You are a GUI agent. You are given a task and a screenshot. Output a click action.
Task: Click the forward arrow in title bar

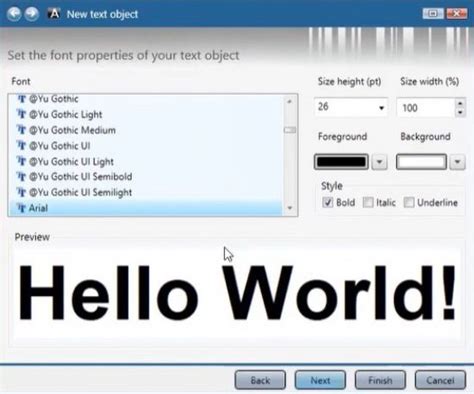pos(32,14)
